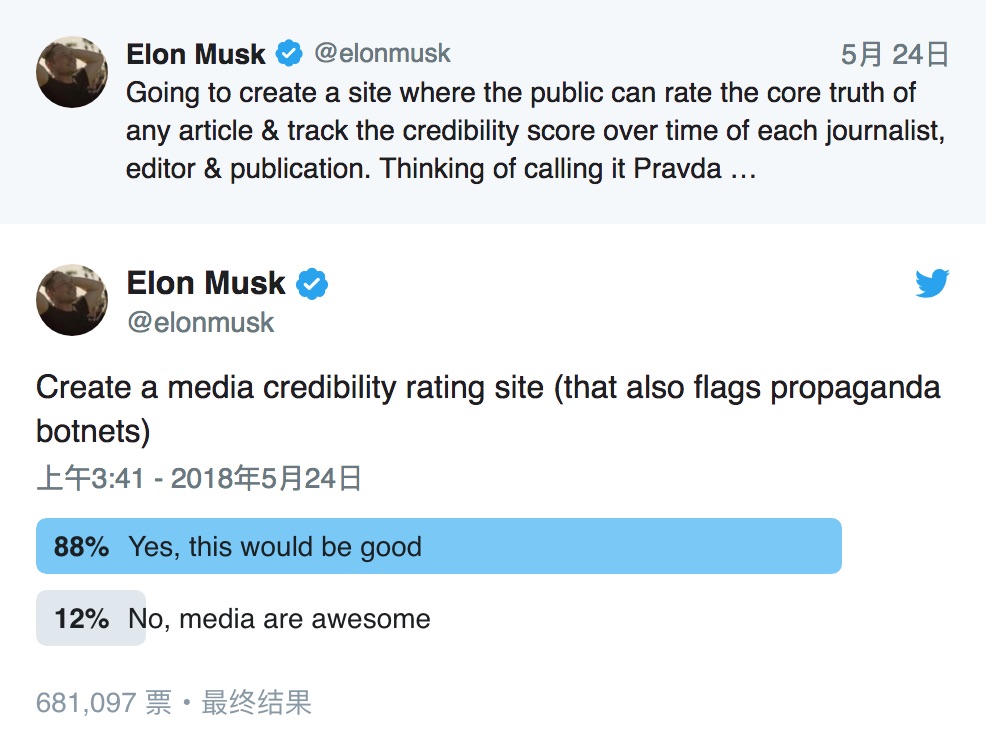Click the 12% result bar
The height and width of the screenshot is (736, 986).
coord(91,618)
